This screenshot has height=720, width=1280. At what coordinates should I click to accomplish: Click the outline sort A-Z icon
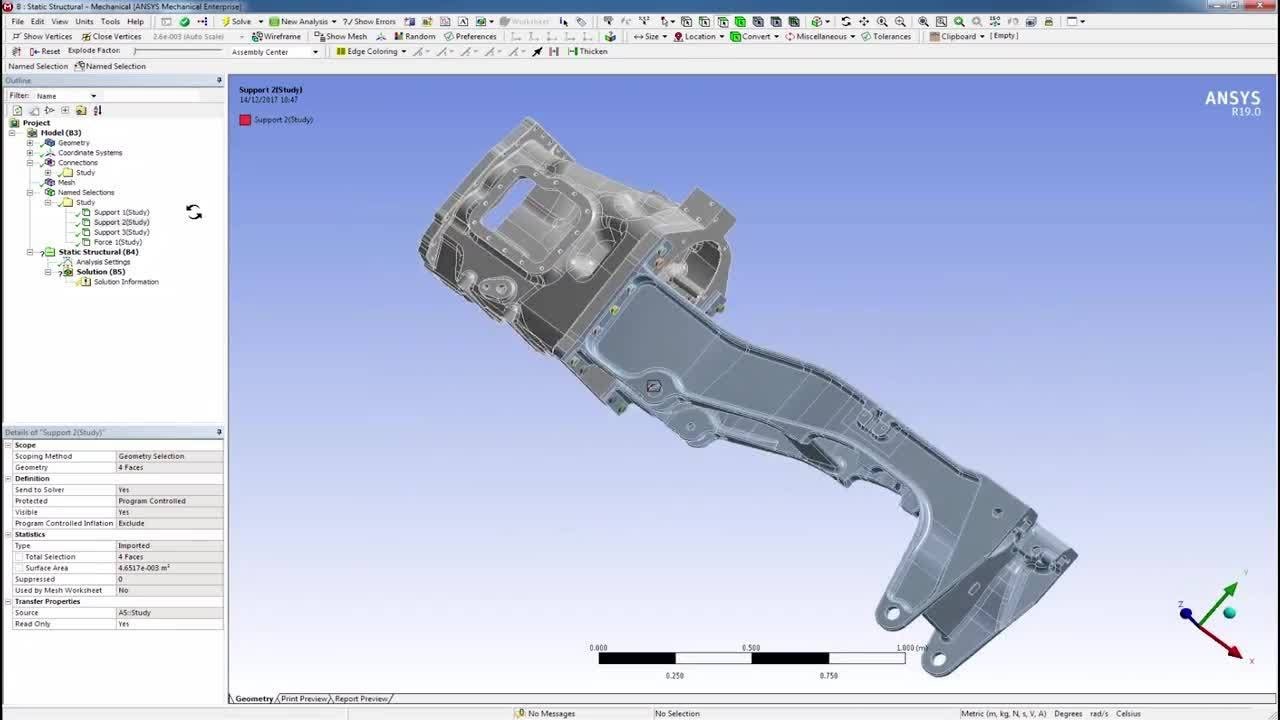click(x=97, y=110)
